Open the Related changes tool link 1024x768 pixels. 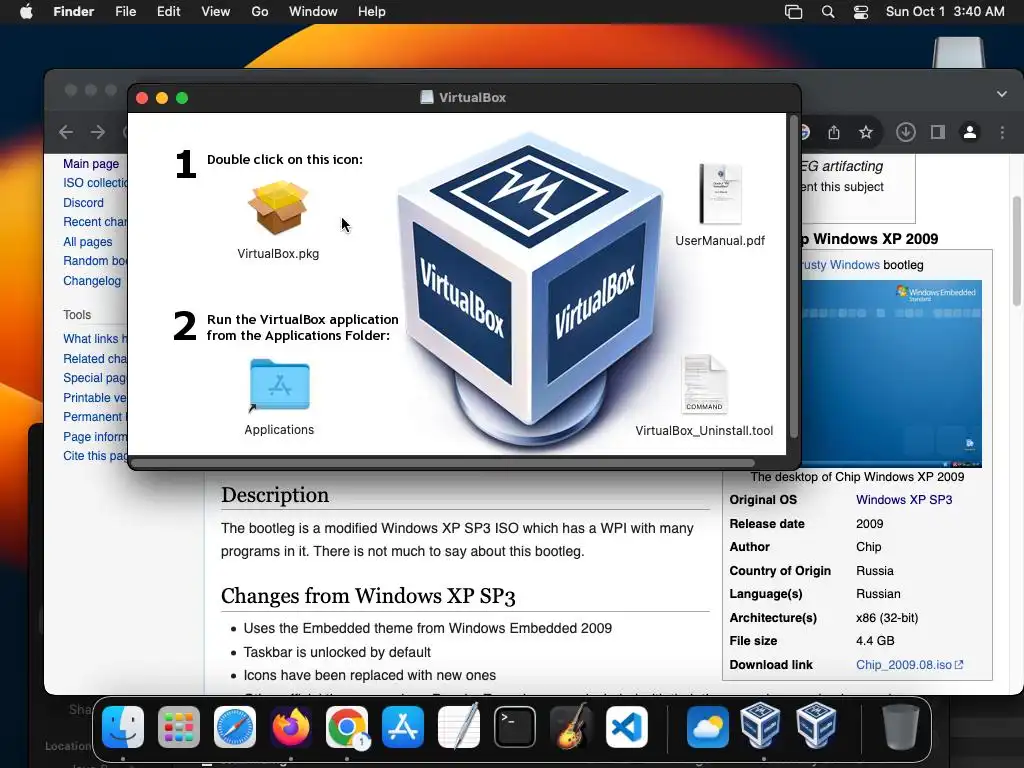click(95, 359)
